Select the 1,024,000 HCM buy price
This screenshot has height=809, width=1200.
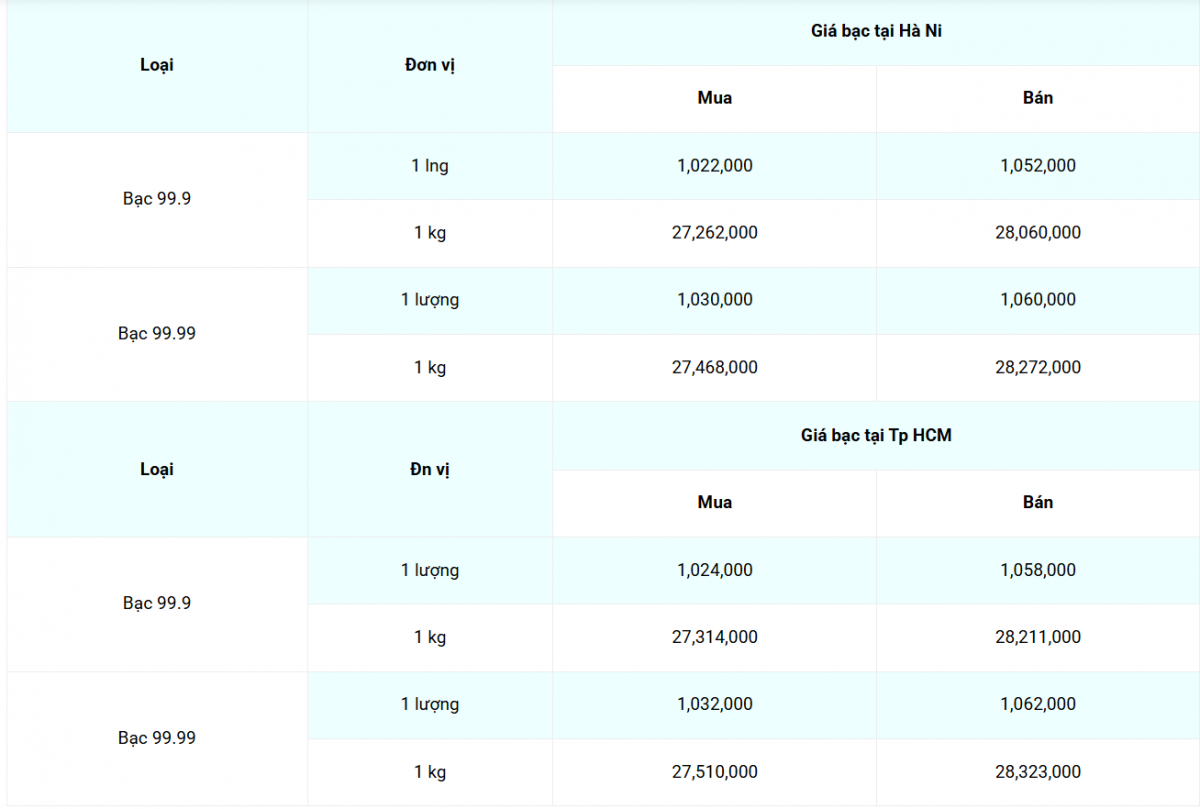[714, 570]
